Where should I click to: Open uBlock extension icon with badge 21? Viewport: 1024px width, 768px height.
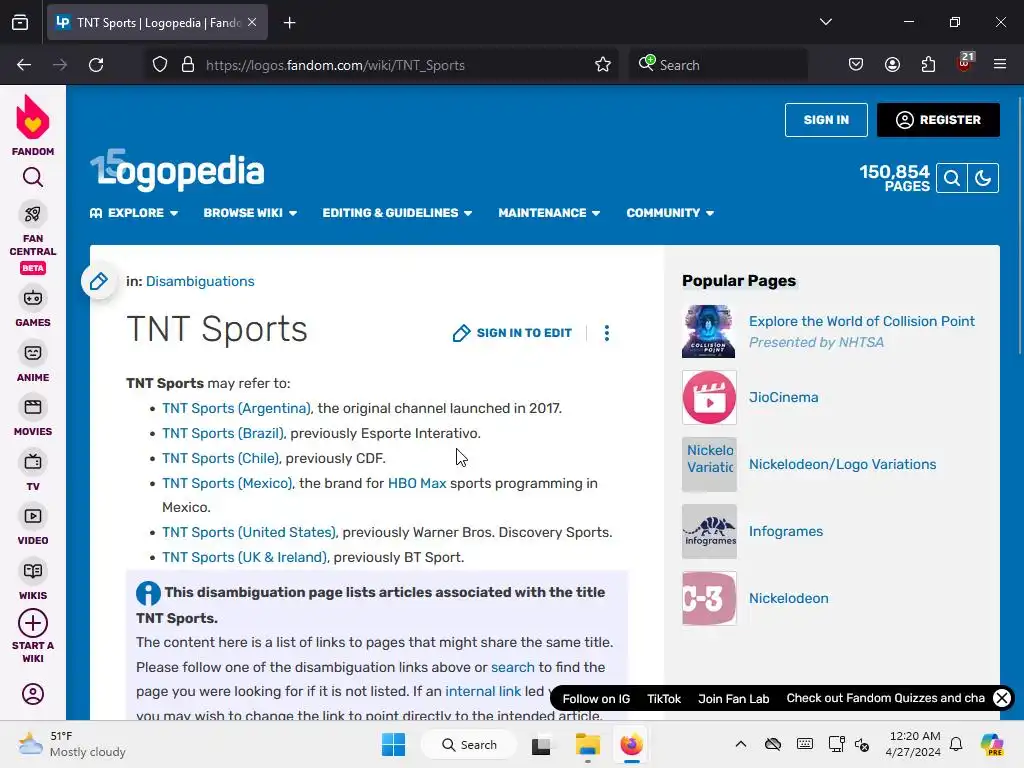965,63
